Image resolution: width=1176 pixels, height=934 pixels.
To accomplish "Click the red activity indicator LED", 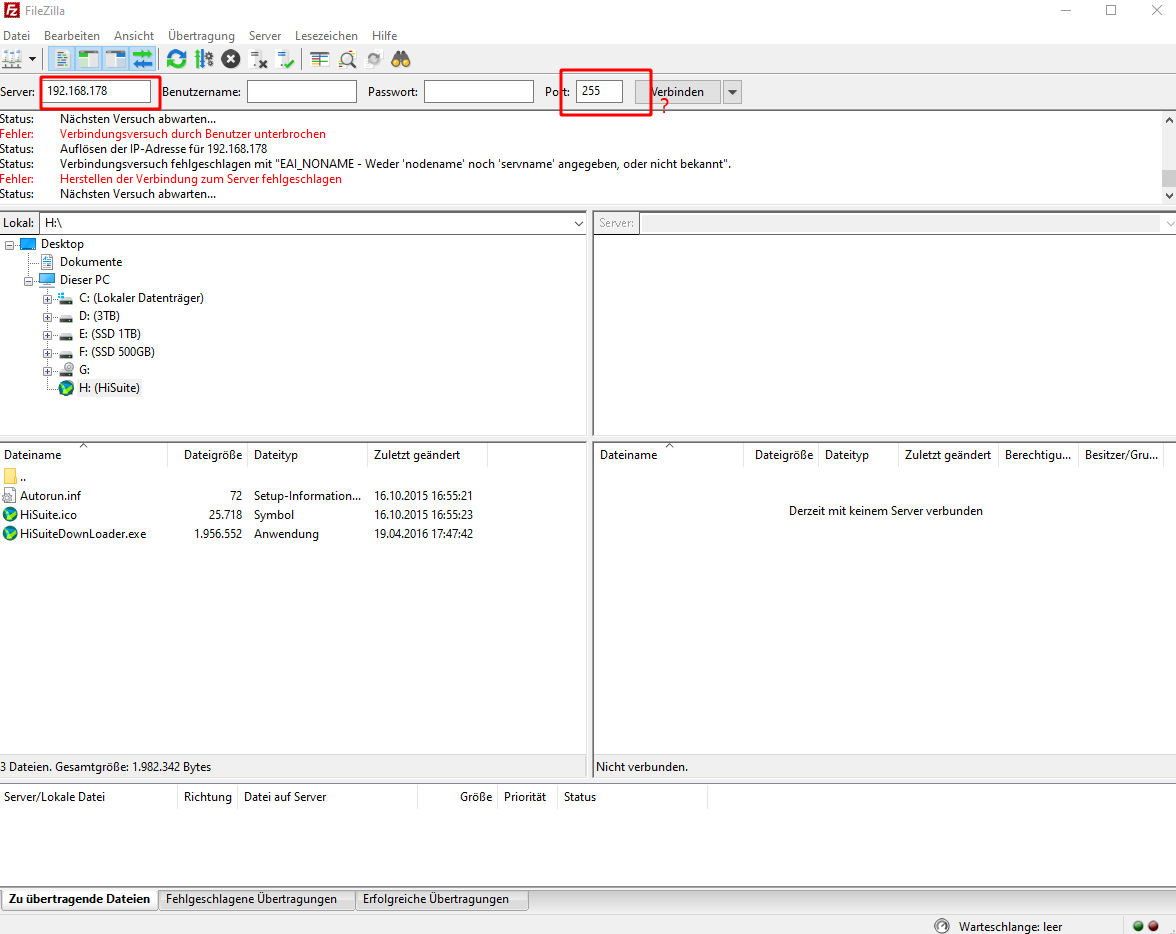I will (1154, 926).
